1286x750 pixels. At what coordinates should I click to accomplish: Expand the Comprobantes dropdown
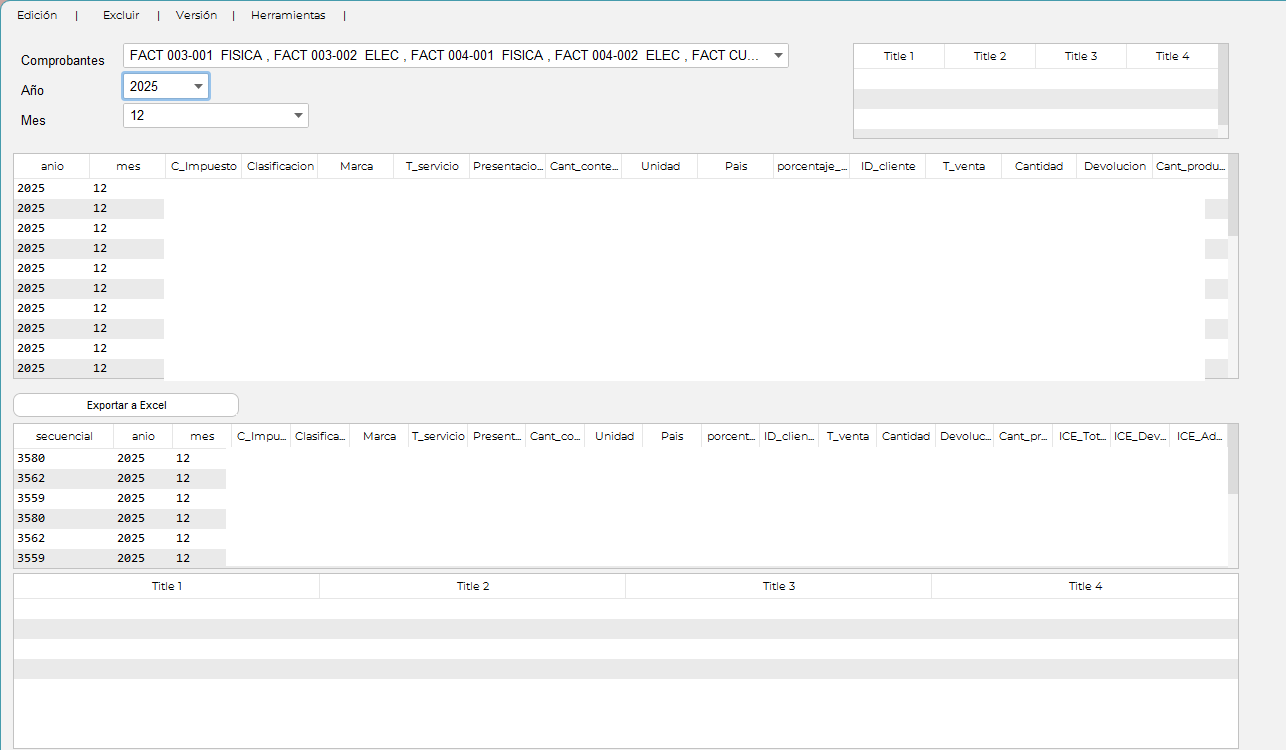pos(778,56)
